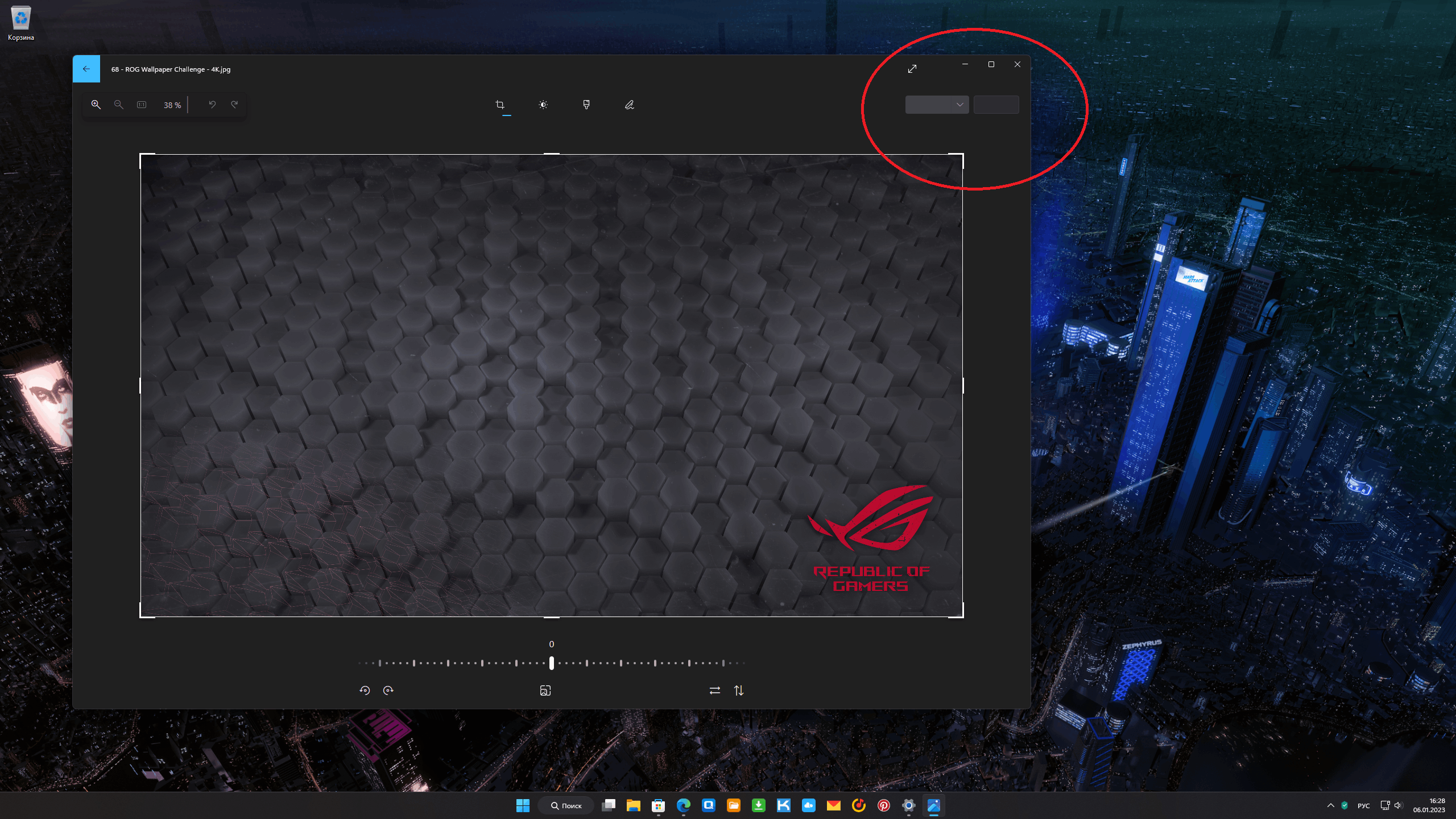Viewport: 1456px width, 819px height.
Task: Click the straighten angle slider handle
Action: [x=552, y=663]
